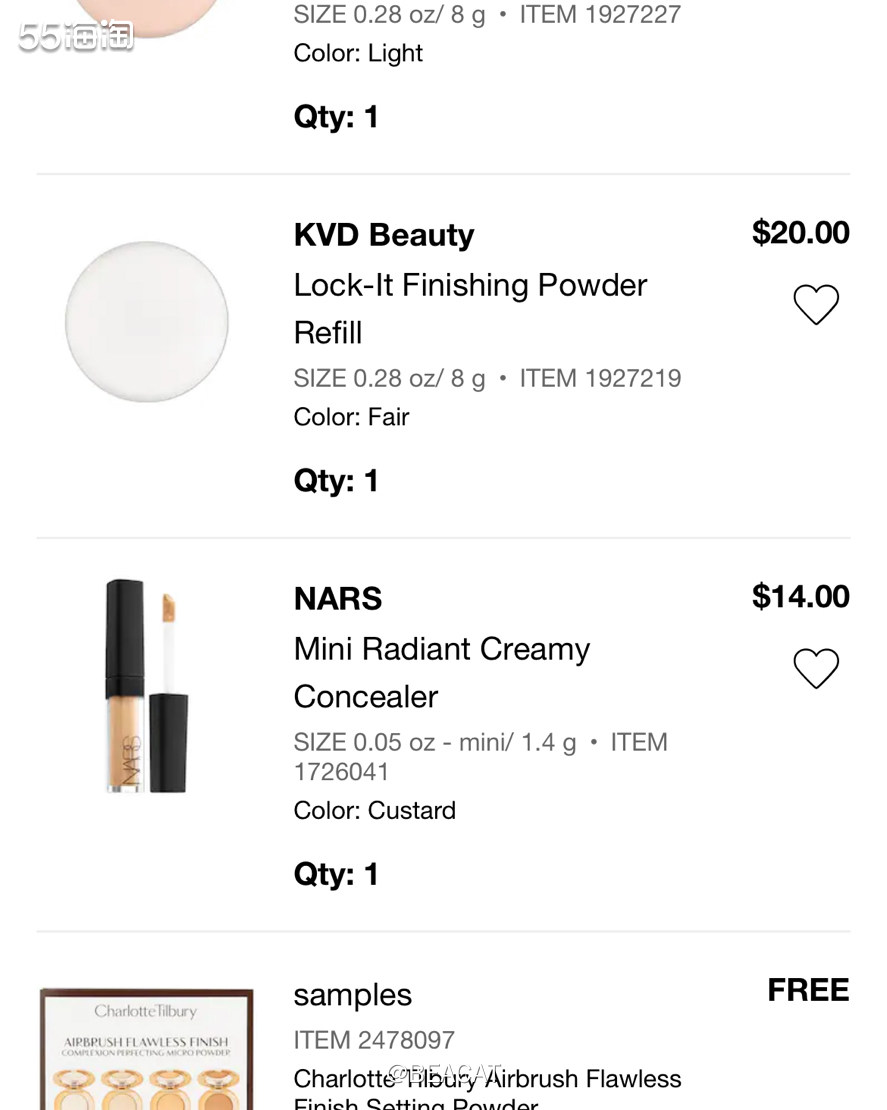
Task: Open the KVD Lock-It powder product image
Action: [x=147, y=322]
